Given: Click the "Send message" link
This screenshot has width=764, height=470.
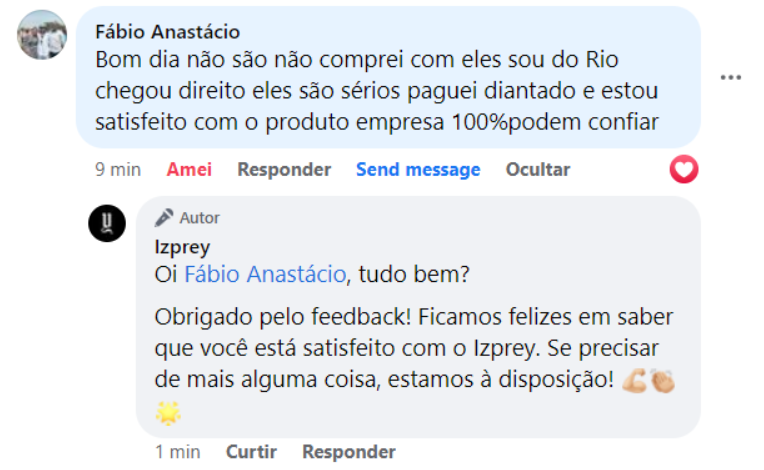Looking at the screenshot, I should (x=418, y=170).
